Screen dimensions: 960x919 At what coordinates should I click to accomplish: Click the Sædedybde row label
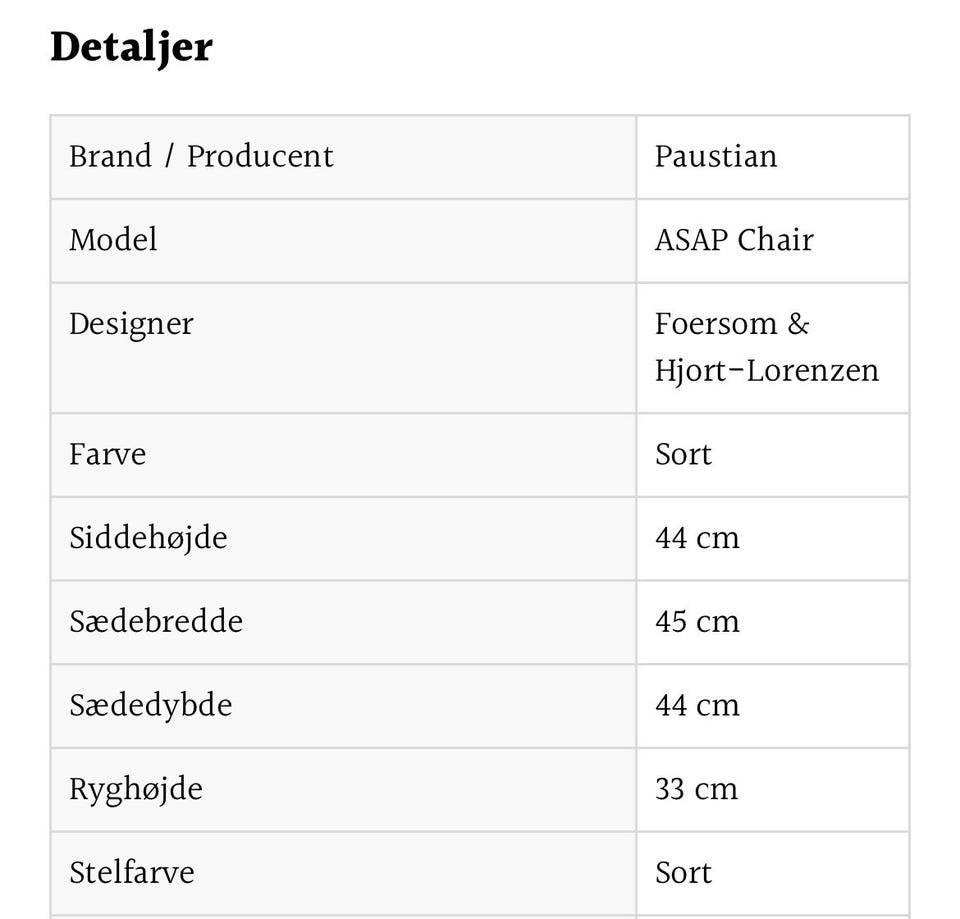150,706
